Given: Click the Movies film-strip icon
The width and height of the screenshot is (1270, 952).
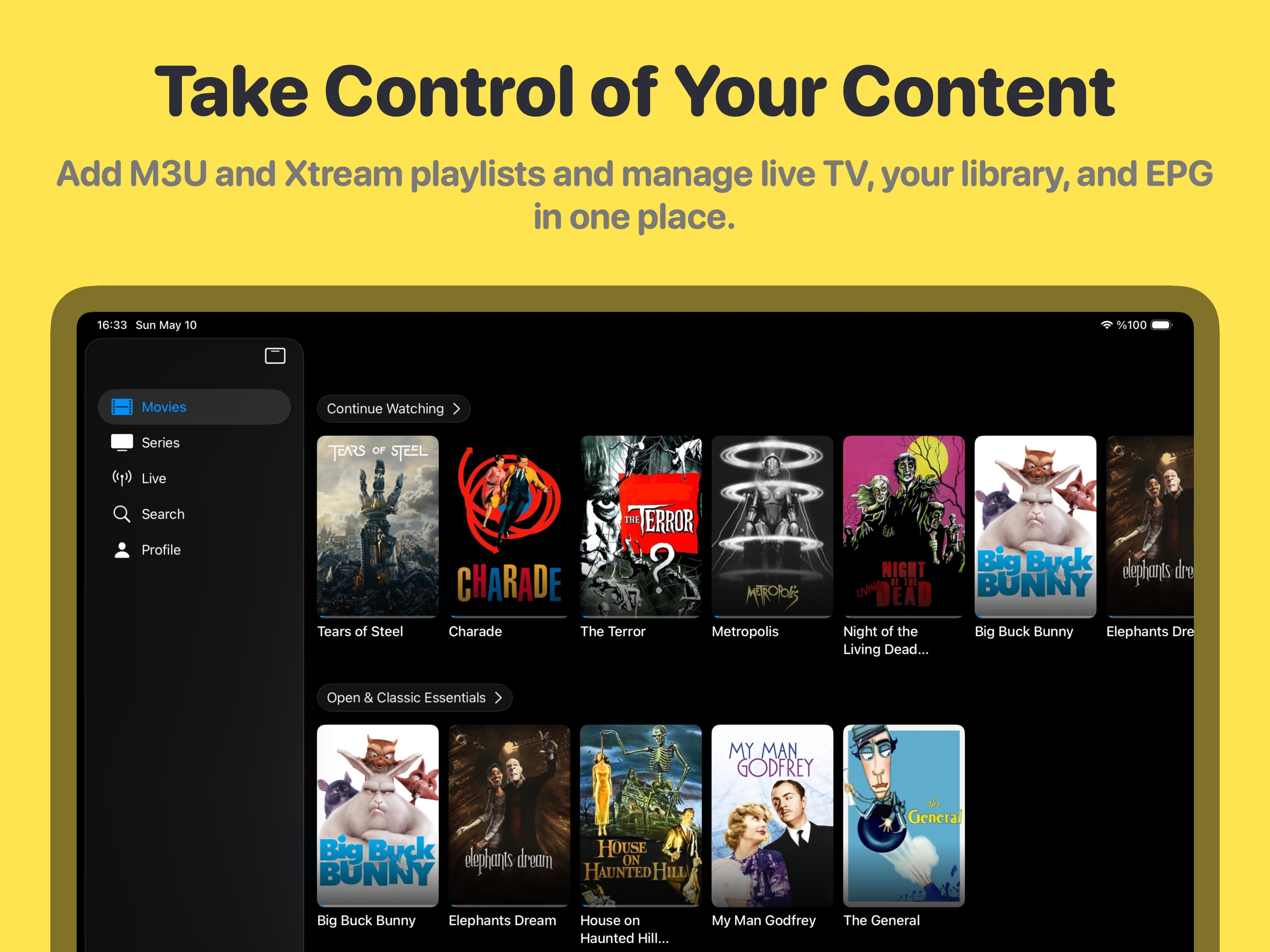Looking at the screenshot, I should (122, 407).
